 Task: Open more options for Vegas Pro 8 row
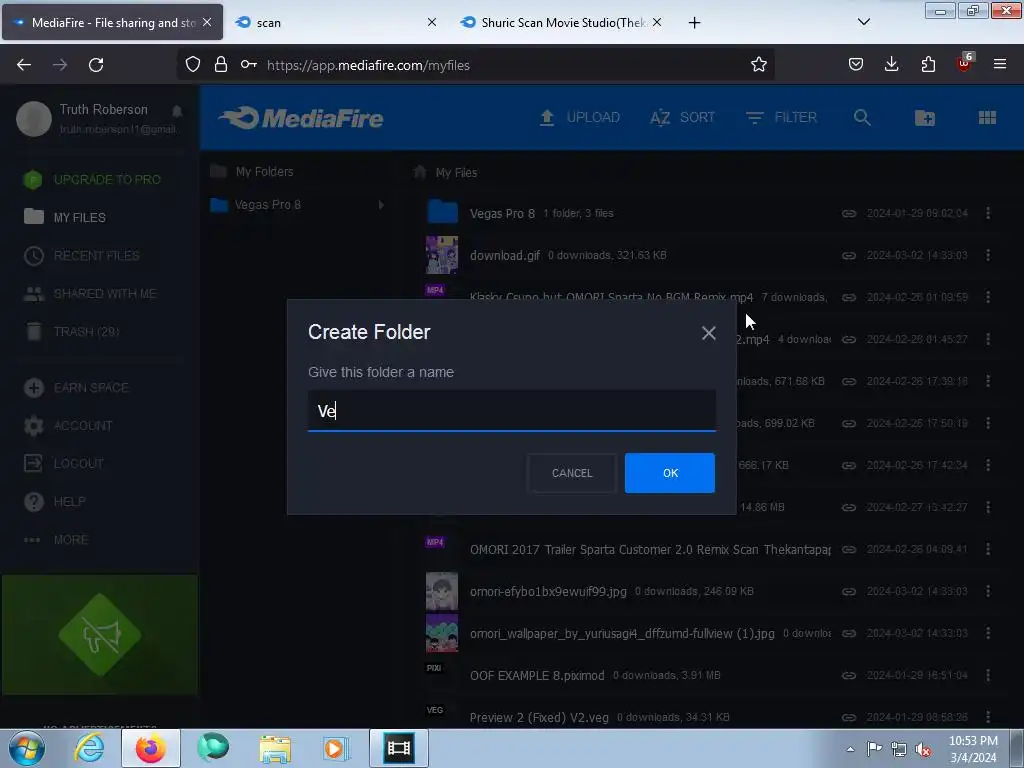988,213
